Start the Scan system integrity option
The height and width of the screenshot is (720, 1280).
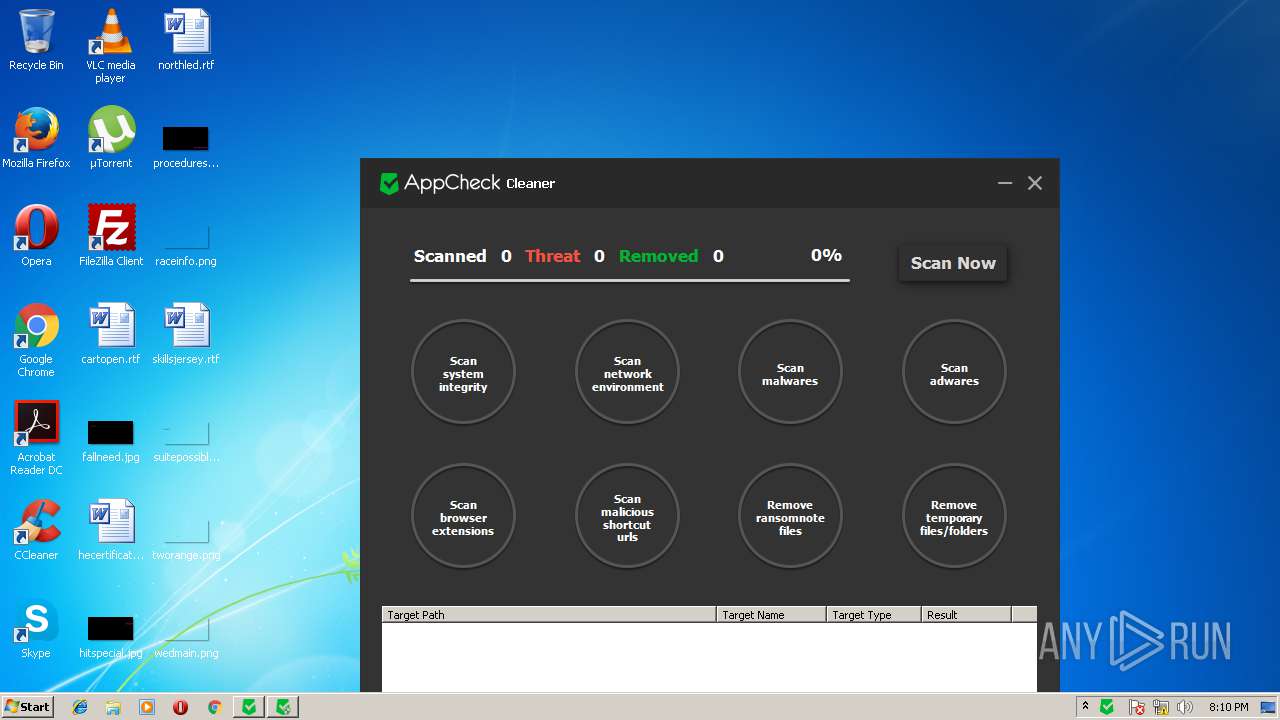pos(463,373)
